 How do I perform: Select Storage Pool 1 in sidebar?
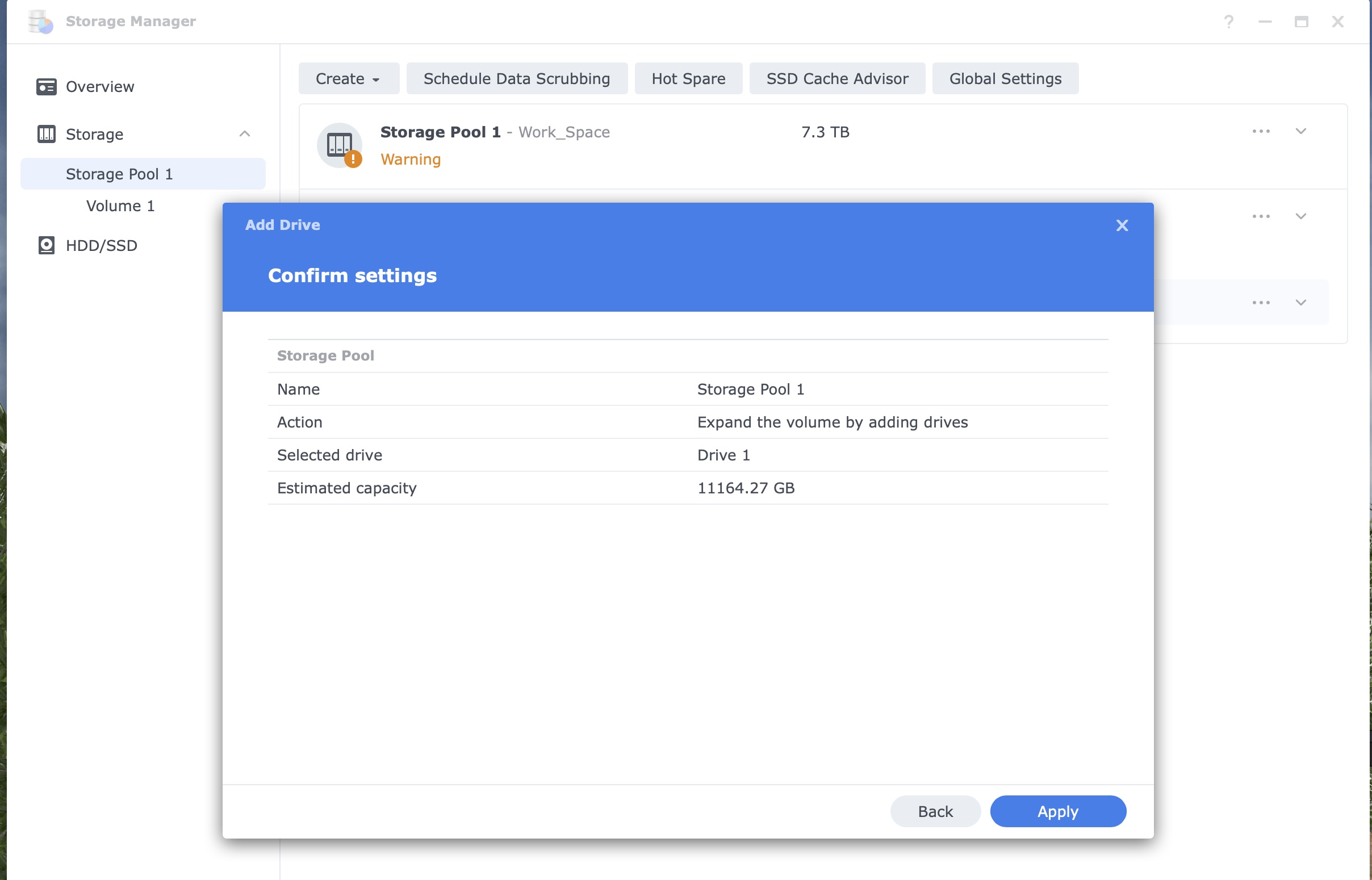(x=119, y=174)
